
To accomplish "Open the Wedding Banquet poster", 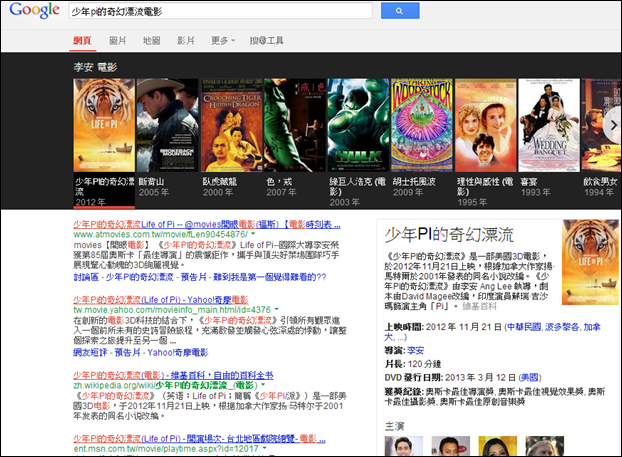I will pyautogui.click(x=549, y=125).
